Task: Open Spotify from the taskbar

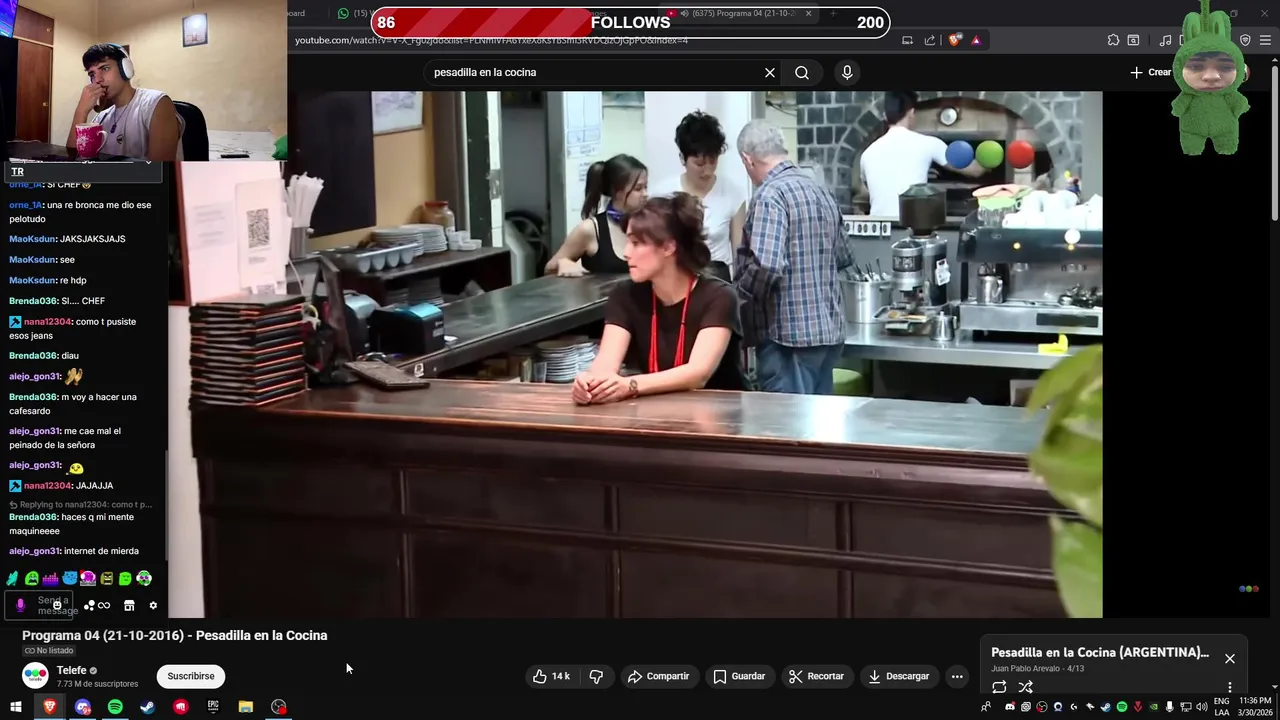Action: click(x=115, y=707)
